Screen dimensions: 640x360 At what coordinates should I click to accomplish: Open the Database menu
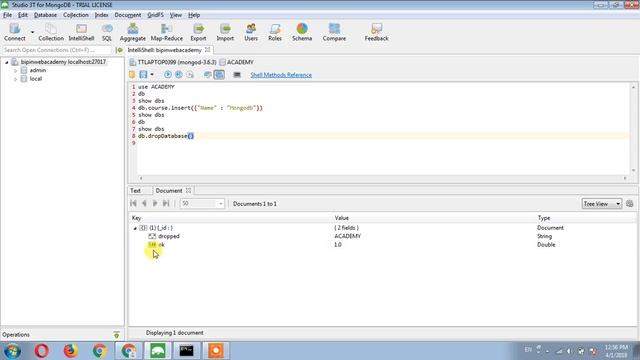[45, 15]
